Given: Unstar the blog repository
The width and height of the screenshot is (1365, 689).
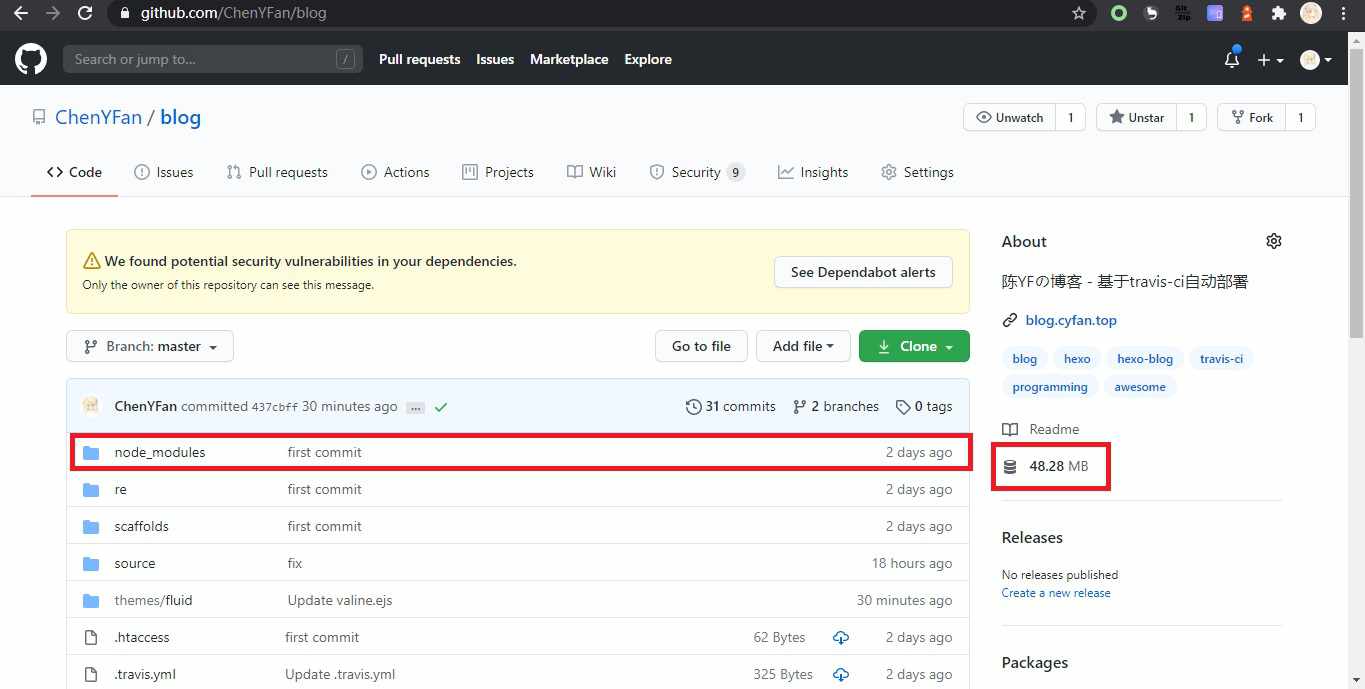Looking at the screenshot, I should click(x=1136, y=118).
